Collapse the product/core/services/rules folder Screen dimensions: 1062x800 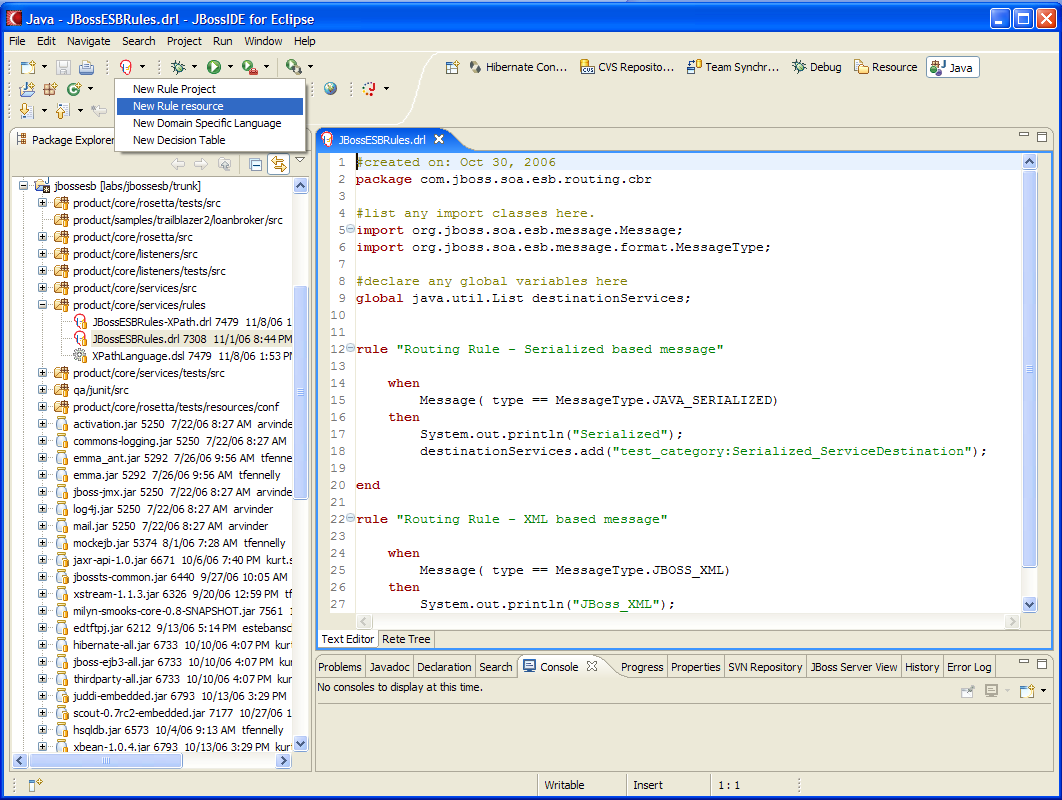(43, 304)
